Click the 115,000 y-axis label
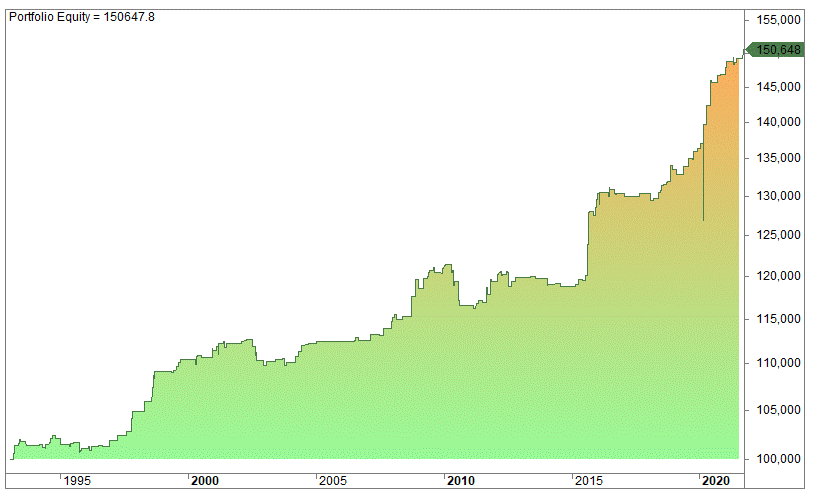The height and width of the screenshot is (497, 815). pos(778,319)
